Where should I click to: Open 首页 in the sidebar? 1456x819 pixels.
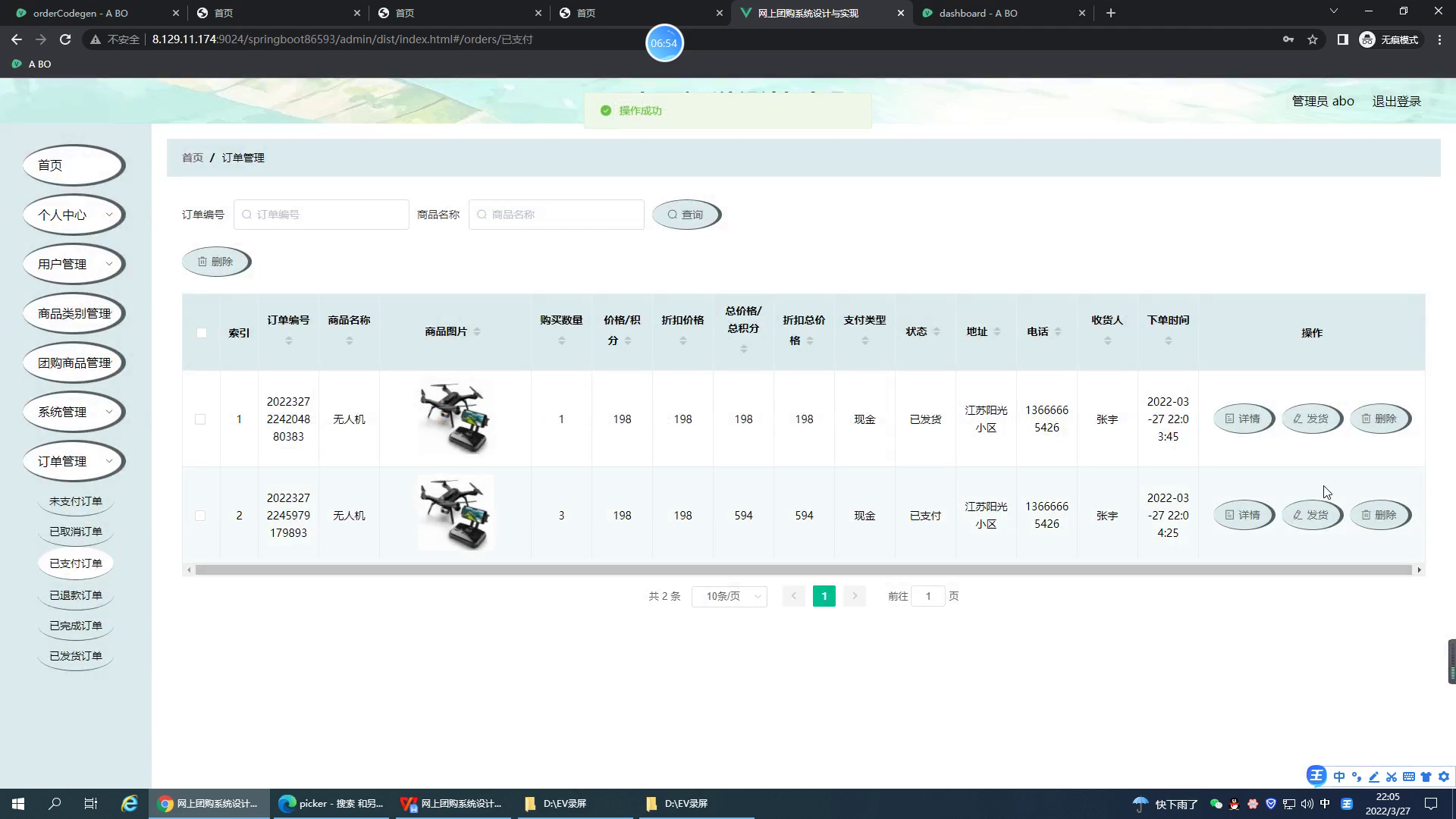click(x=74, y=165)
